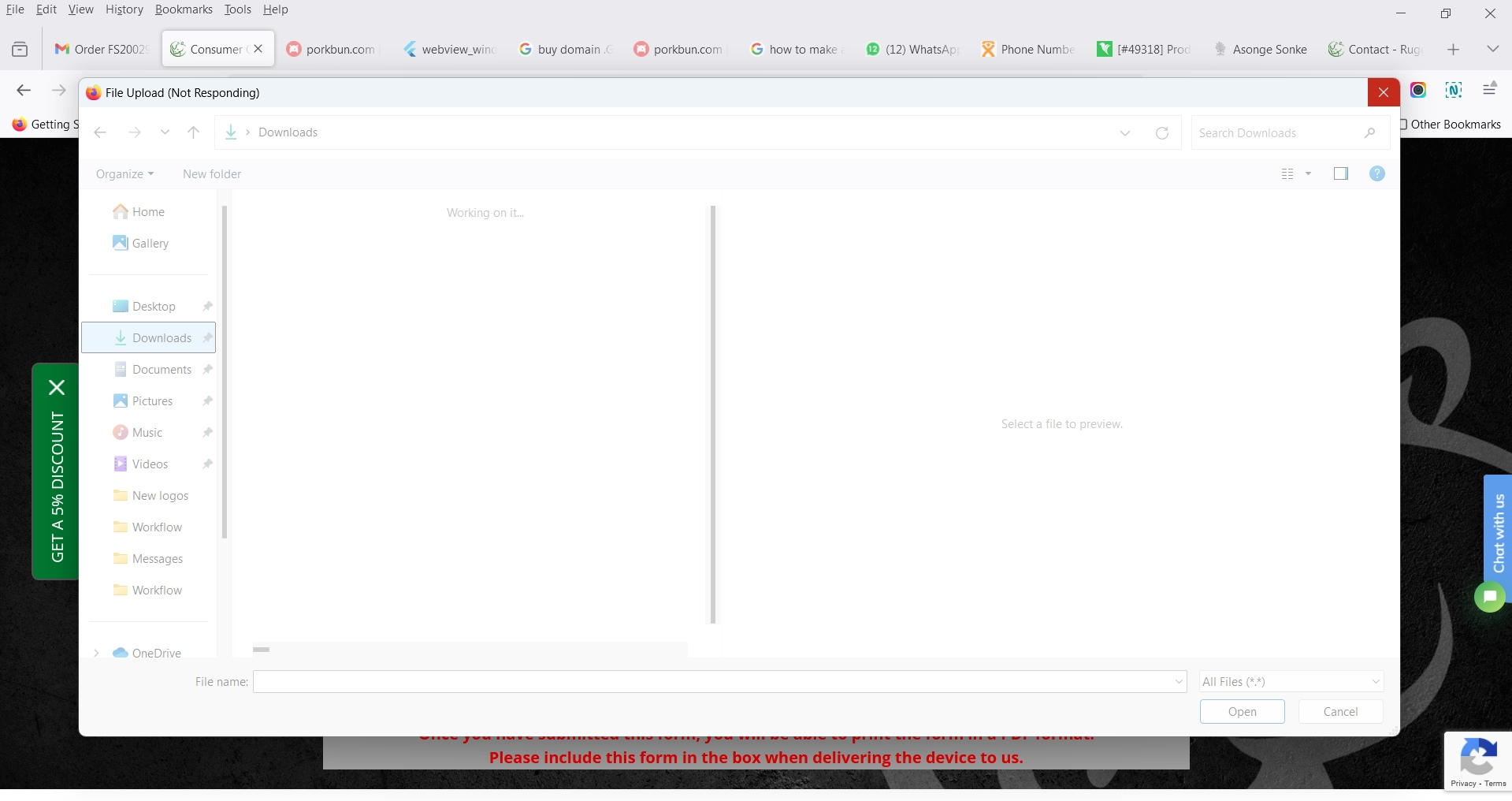Viewport: 1512px width, 801px height.
Task: Open the Organize menu
Action: point(124,174)
